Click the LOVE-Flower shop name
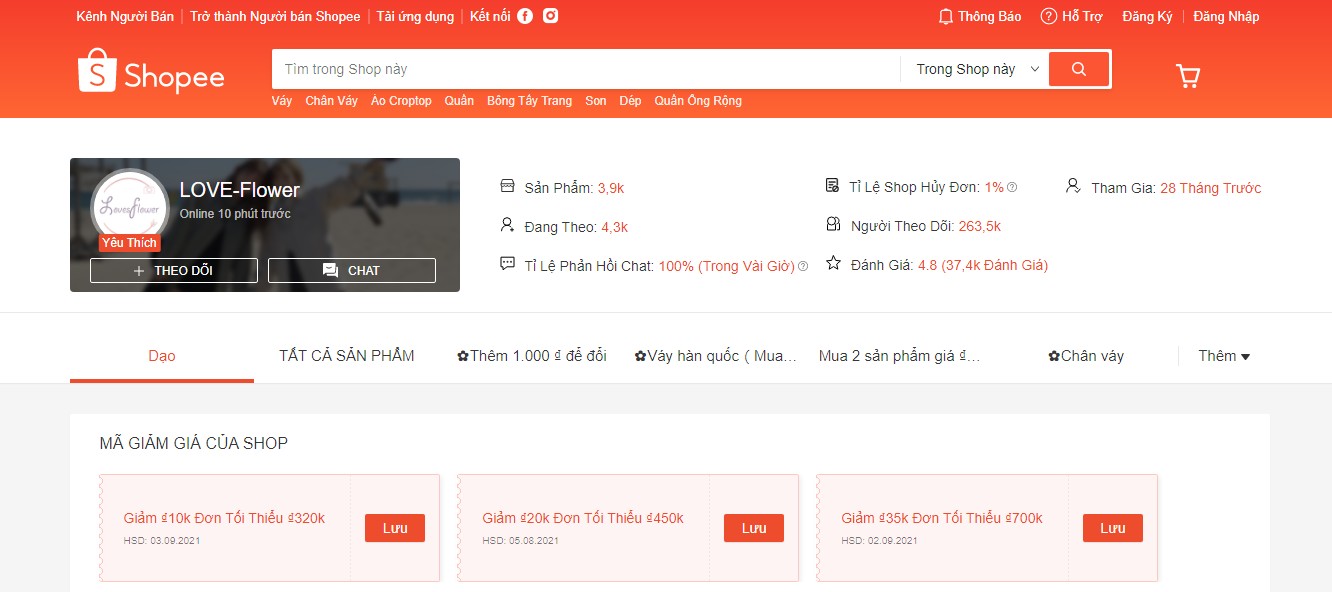 [x=240, y=190]
